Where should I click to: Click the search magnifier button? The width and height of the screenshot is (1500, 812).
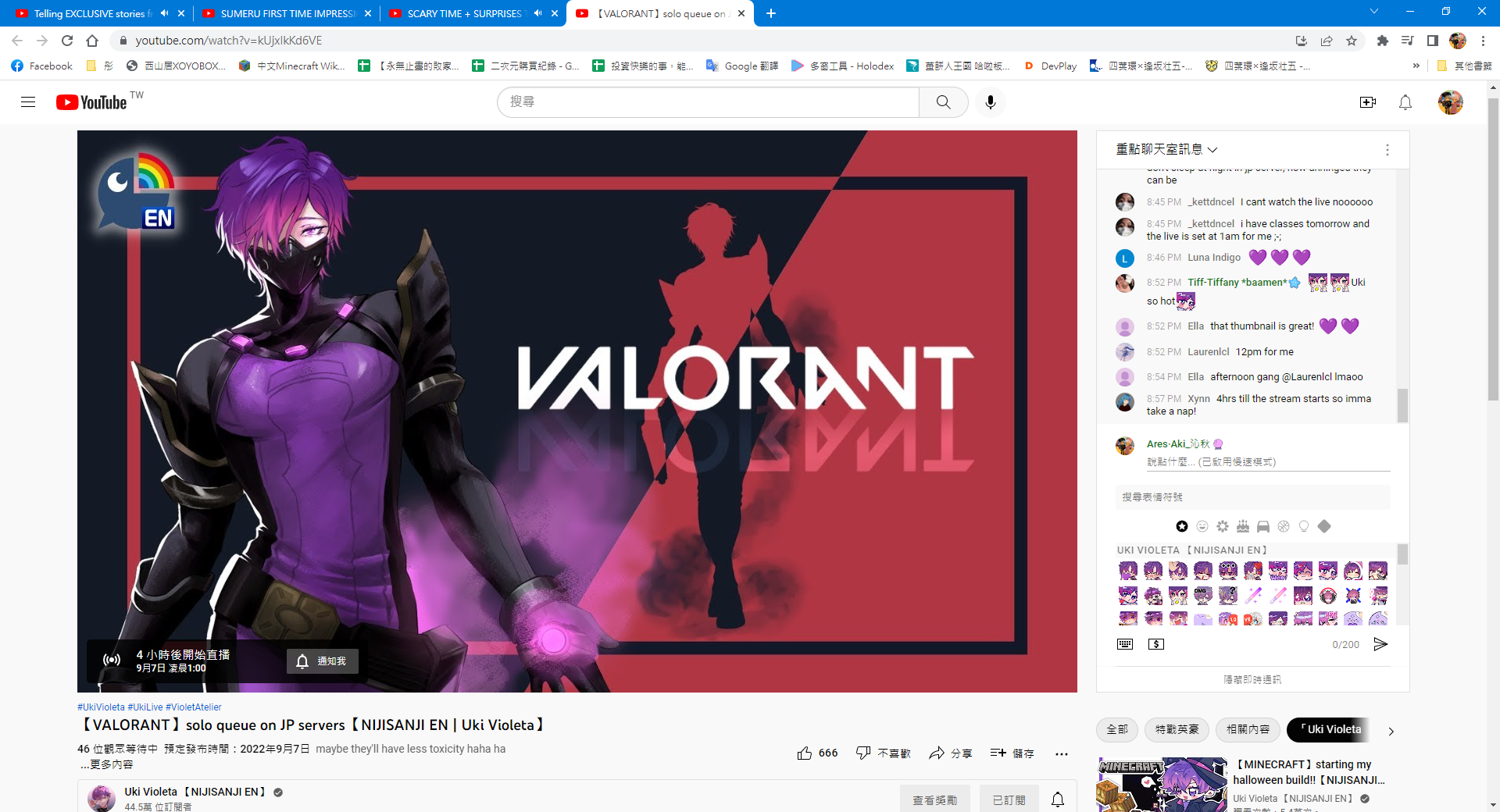tap(943, 102)
